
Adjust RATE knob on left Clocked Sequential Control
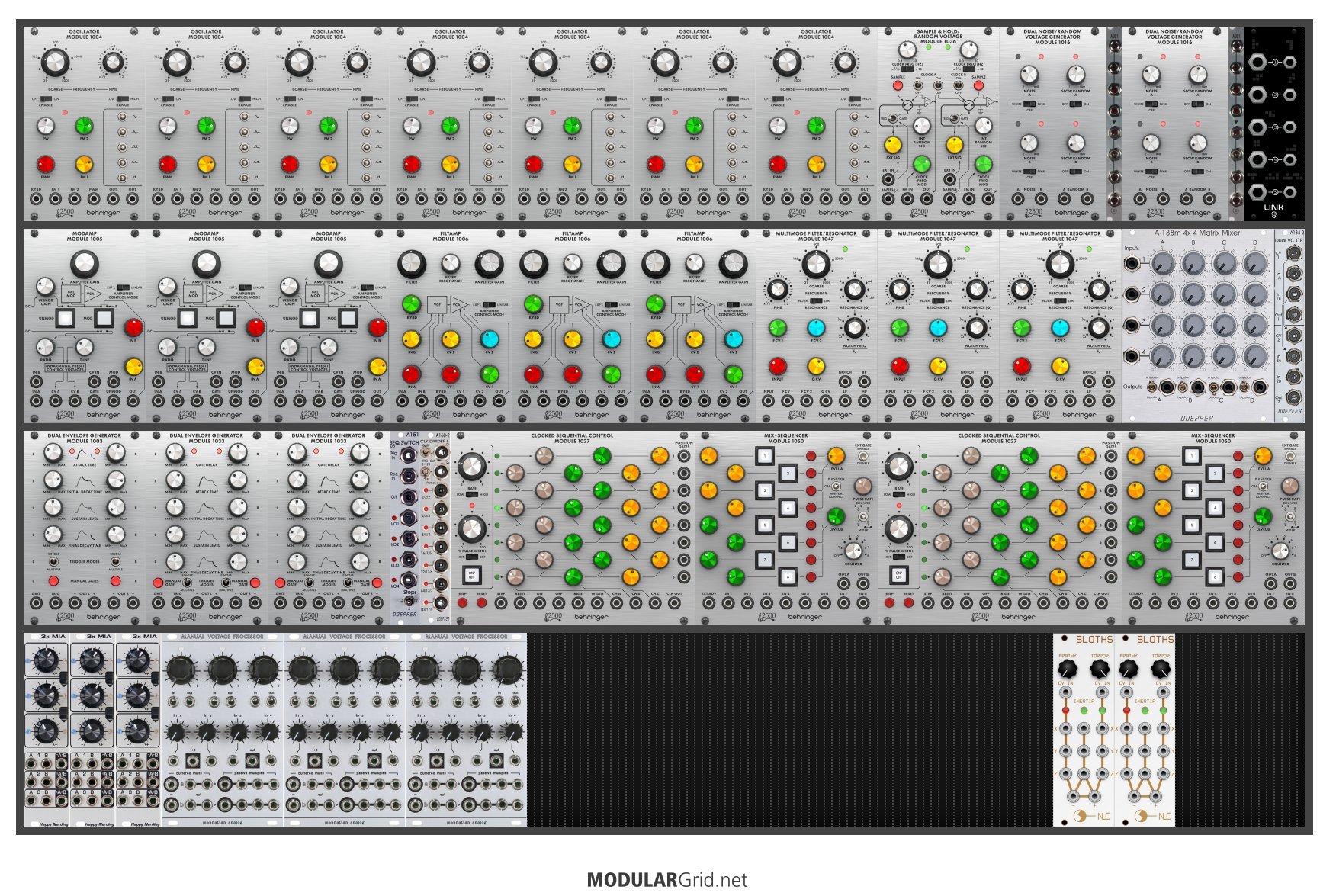pos(472,466)
